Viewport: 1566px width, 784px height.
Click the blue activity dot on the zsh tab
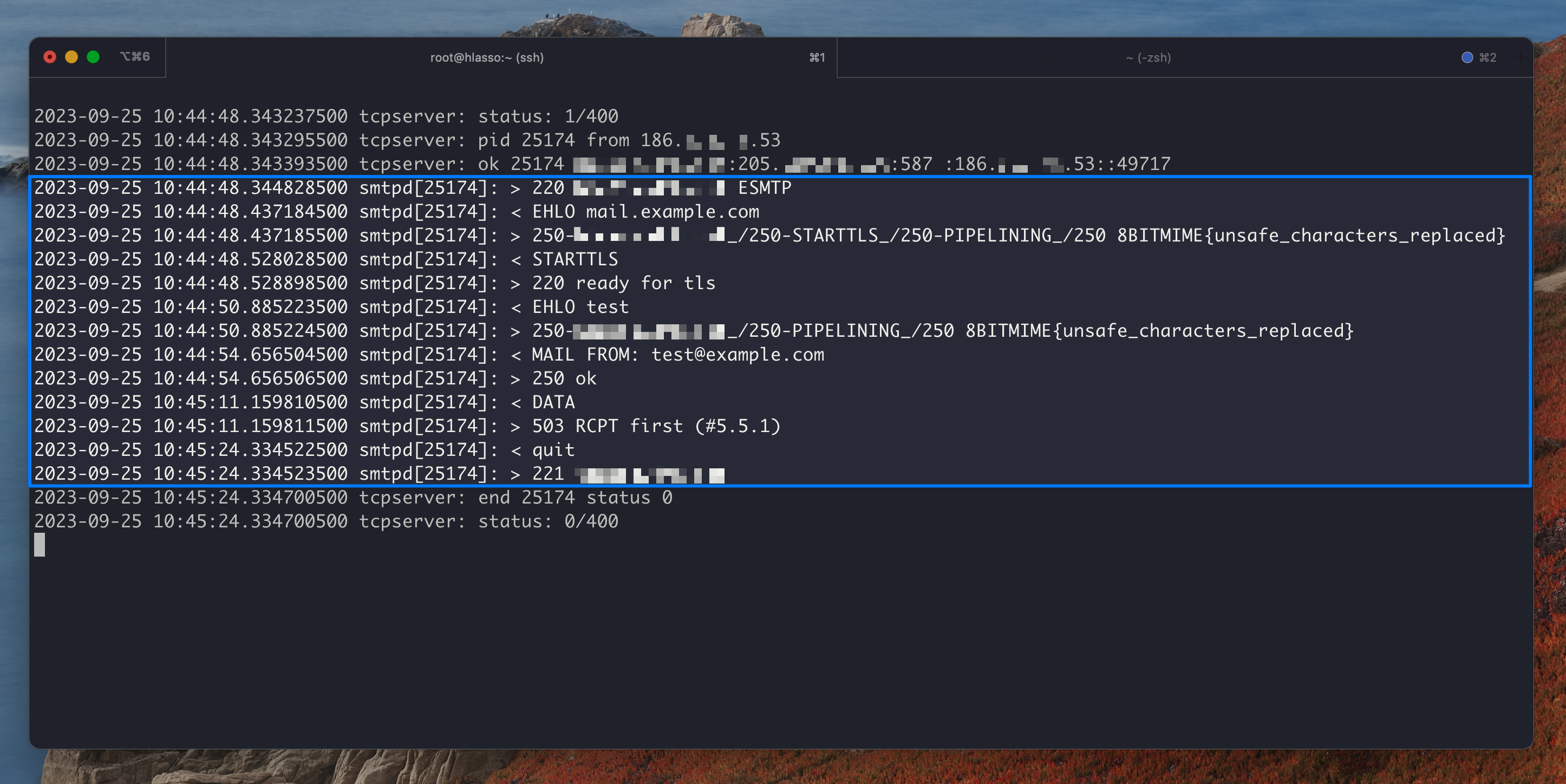(x=1466, y=58)
